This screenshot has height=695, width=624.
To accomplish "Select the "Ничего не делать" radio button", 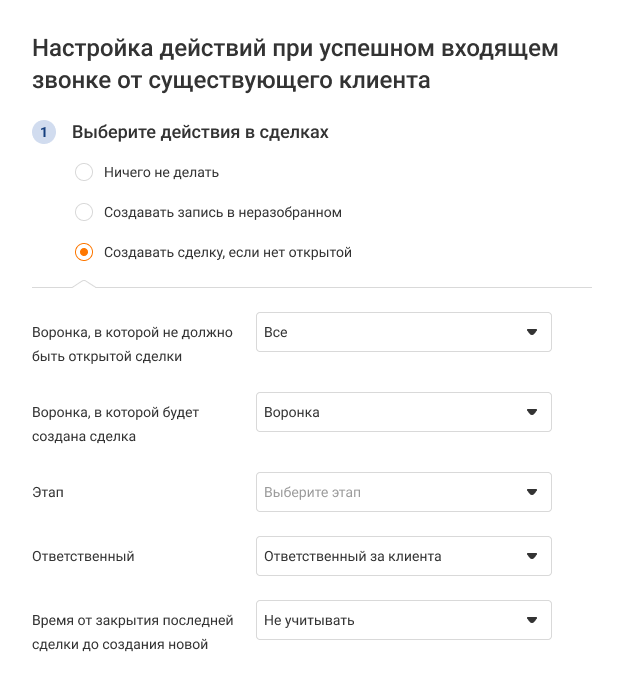I will pos(84,172).
